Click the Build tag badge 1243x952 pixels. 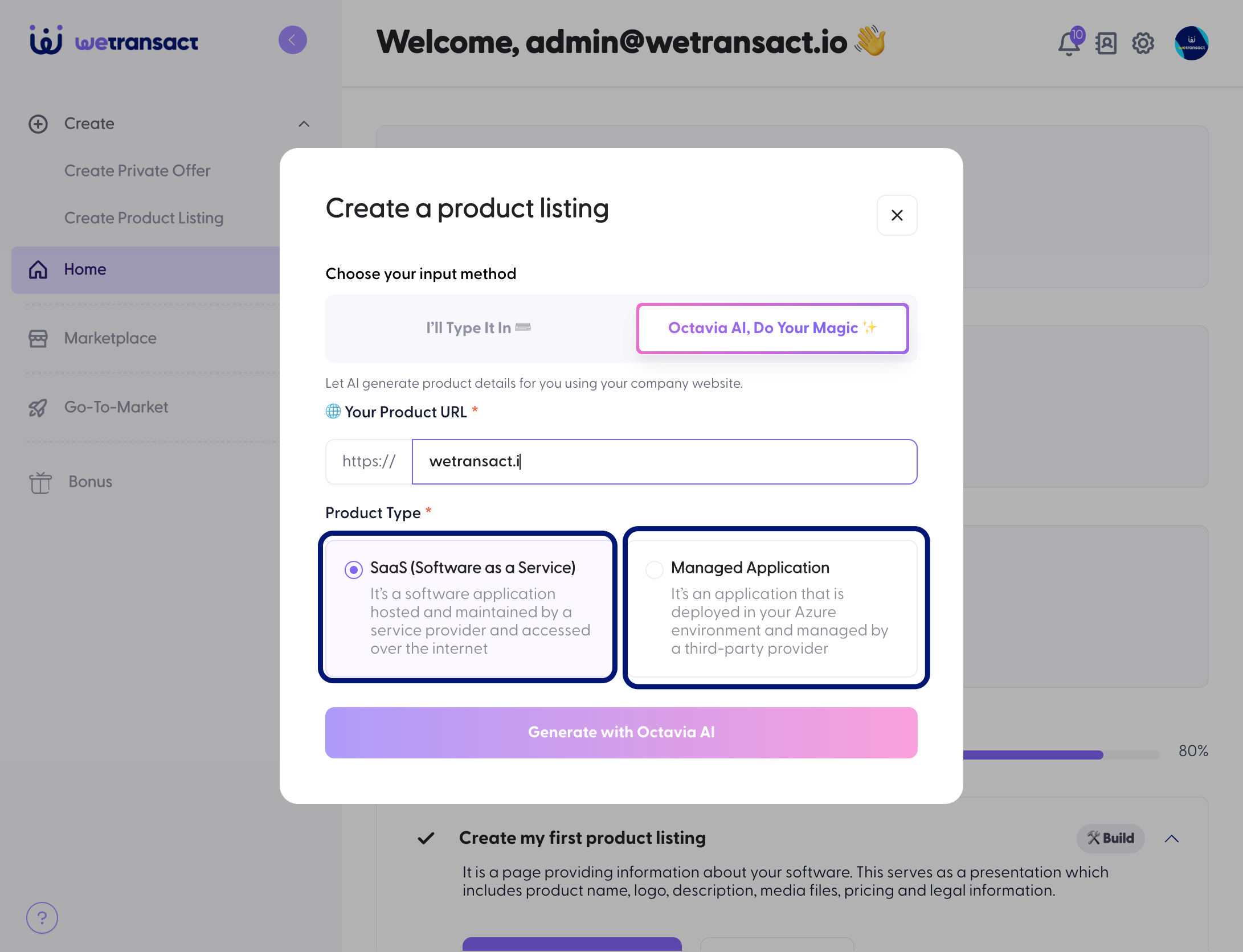(x=1111, y=839)
